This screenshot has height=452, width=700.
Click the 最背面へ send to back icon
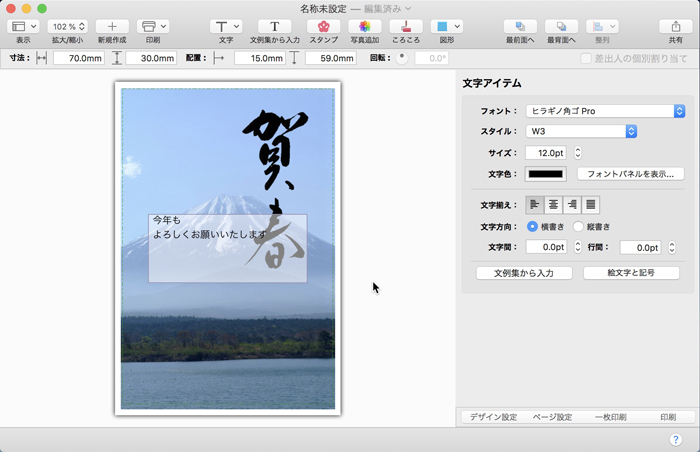pyautogui.click(x=561, y=26)
